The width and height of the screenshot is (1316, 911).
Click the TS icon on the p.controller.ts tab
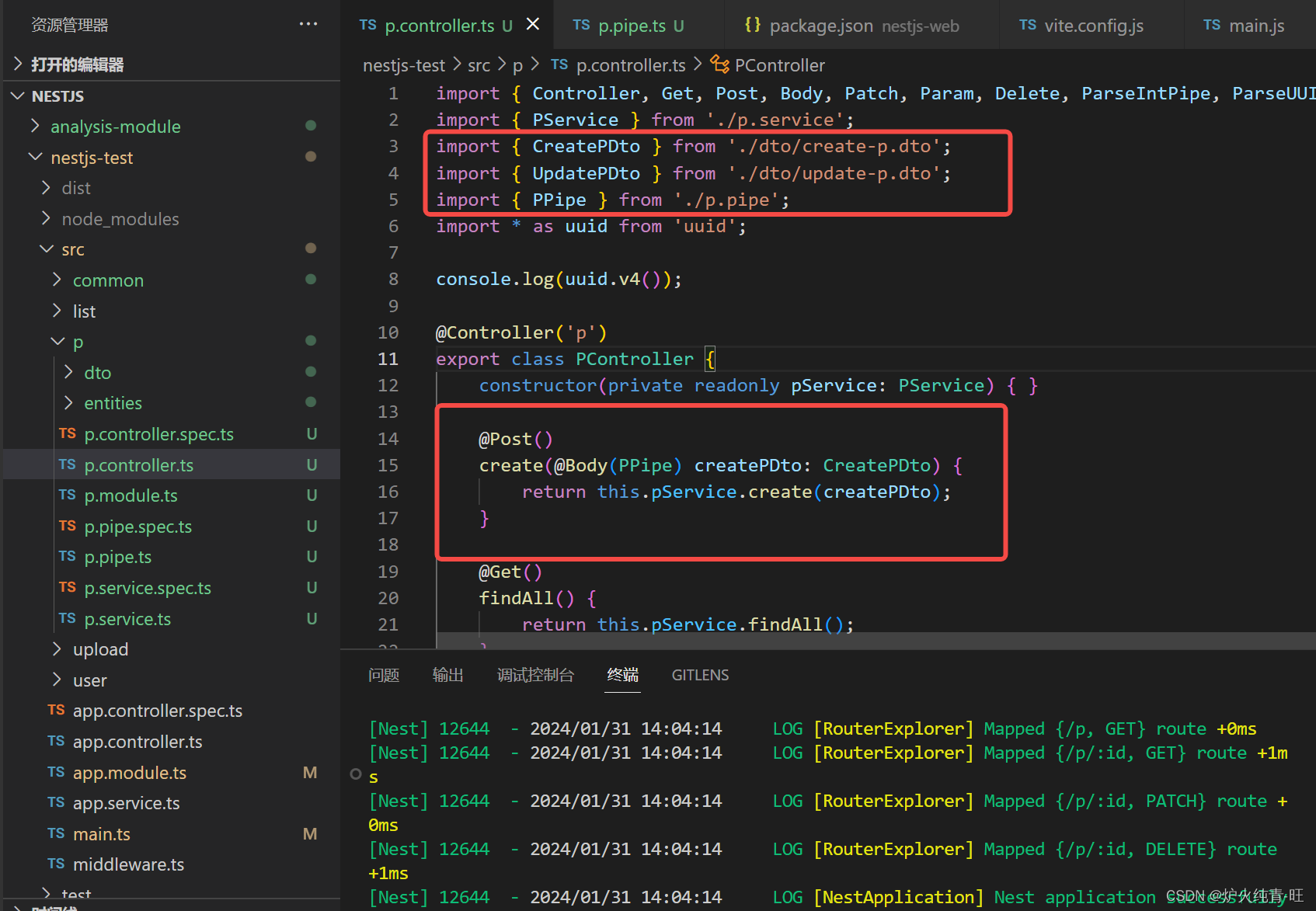point(367,25)
